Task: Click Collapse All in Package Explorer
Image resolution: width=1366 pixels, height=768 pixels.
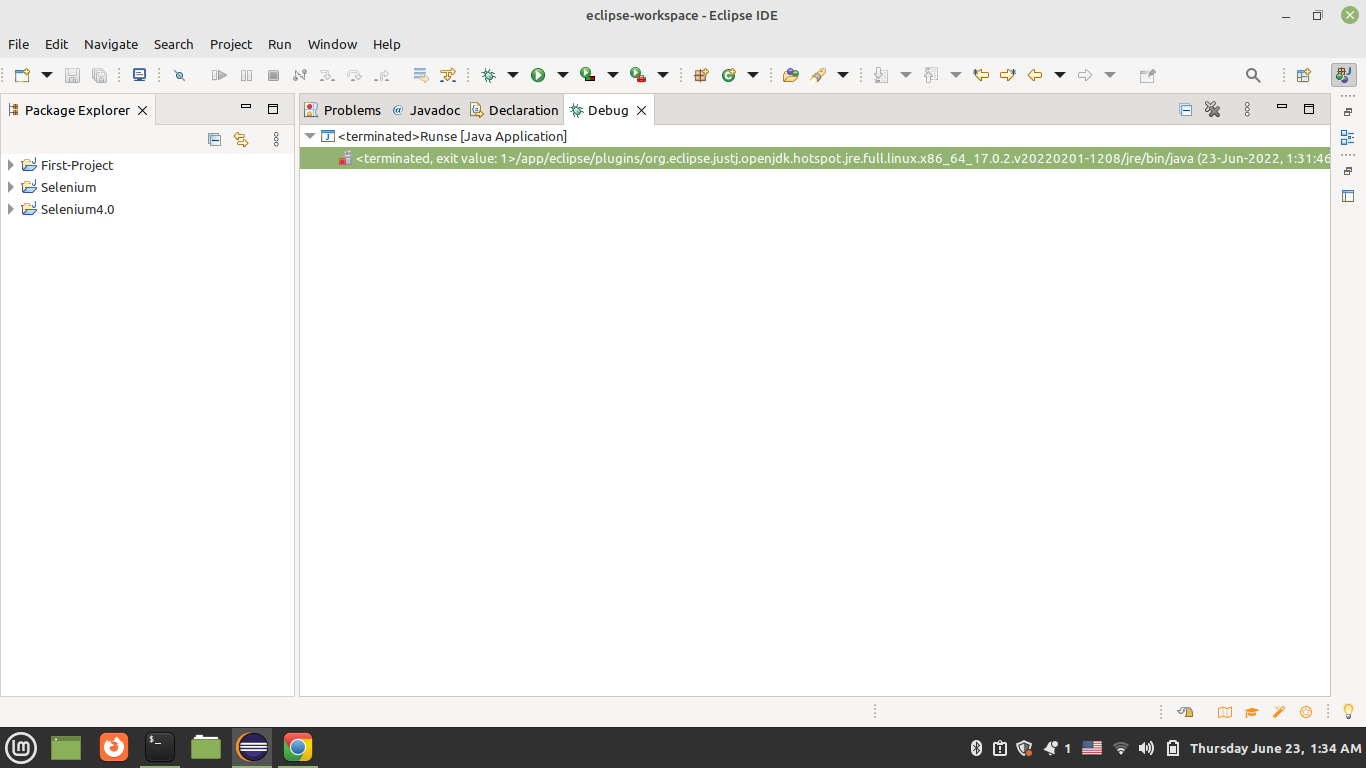Action: click(214, 140)
